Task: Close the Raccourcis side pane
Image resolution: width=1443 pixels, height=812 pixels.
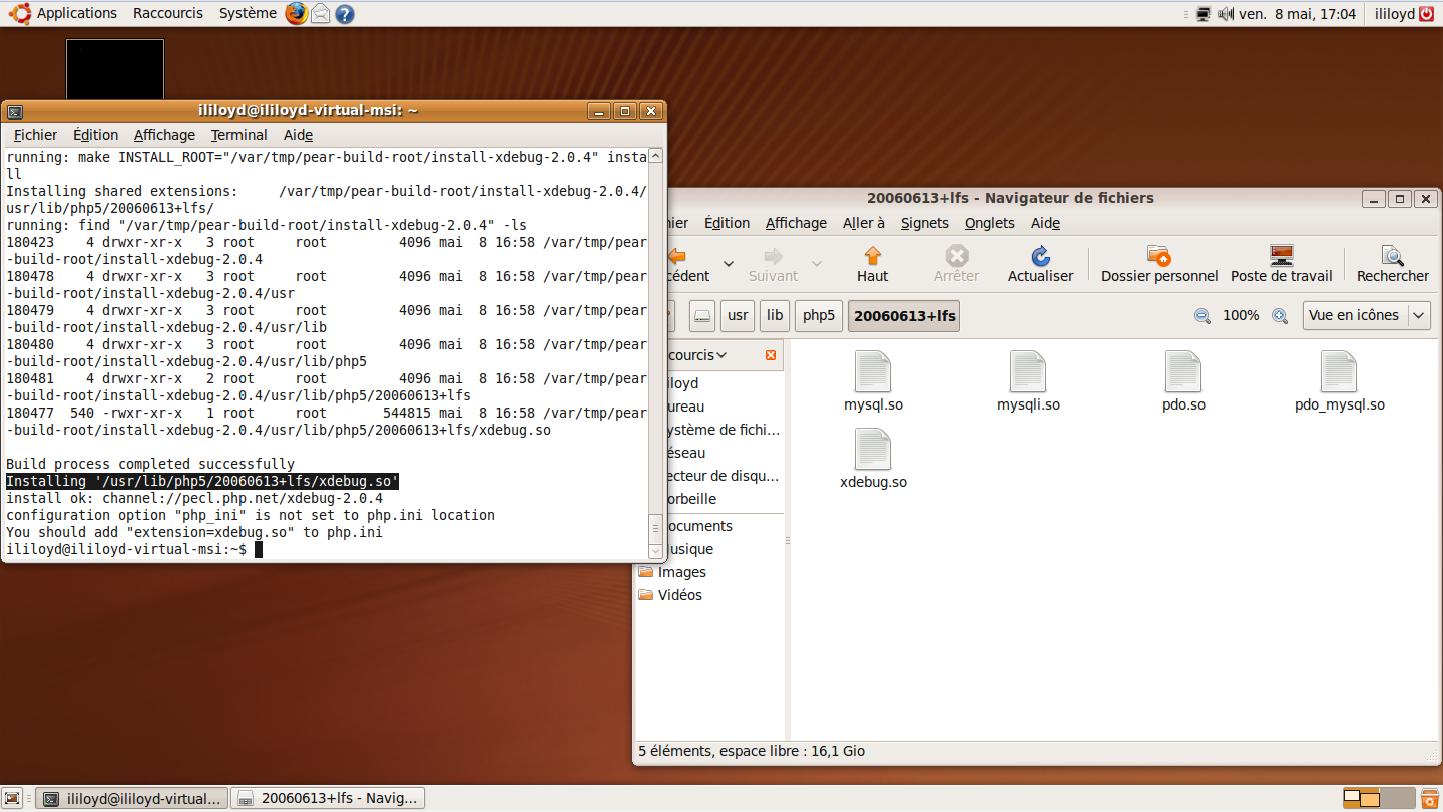Action: coord(771,355)
